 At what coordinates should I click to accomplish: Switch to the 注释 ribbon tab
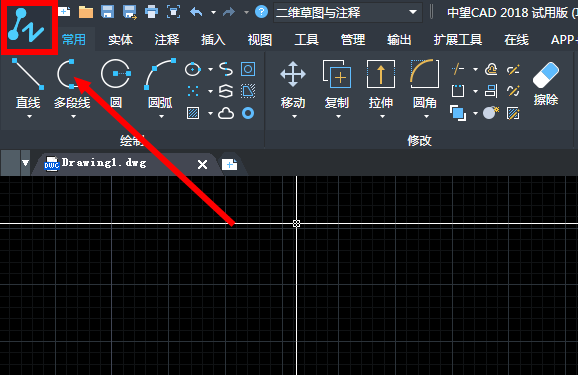(x=167, y=39)
